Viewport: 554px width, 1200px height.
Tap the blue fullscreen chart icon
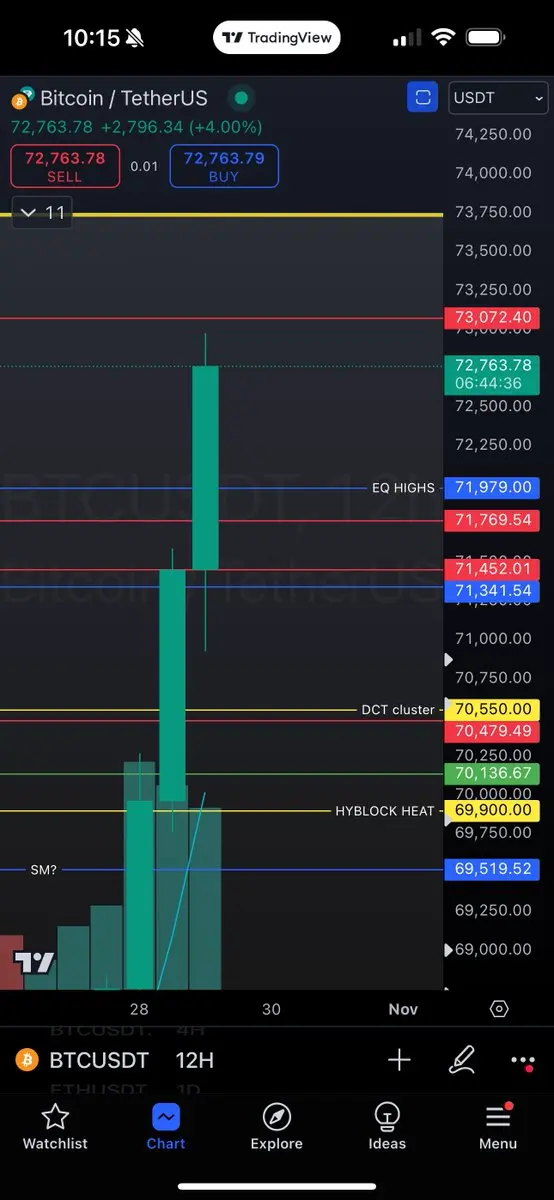point(422,98)
